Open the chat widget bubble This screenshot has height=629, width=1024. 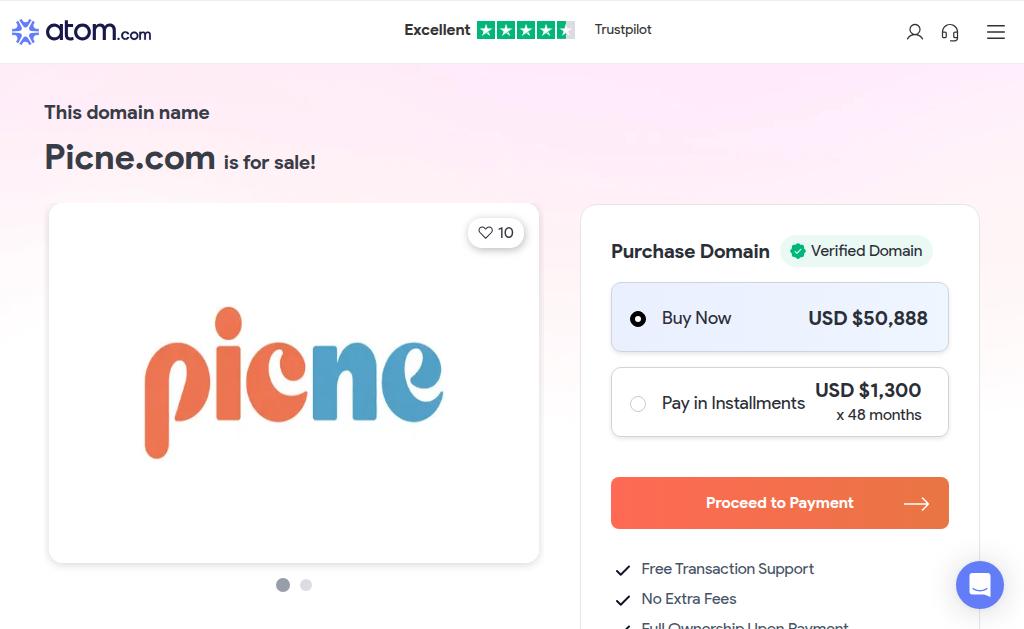[x=979, y=585]
